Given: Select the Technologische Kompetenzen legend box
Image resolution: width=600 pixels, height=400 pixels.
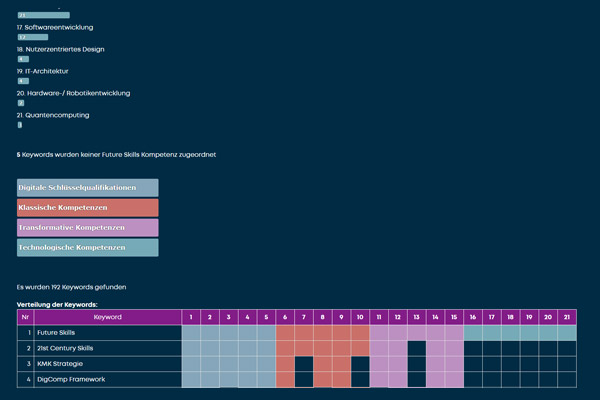Looking at the screenshot, I should coord(87,247).
